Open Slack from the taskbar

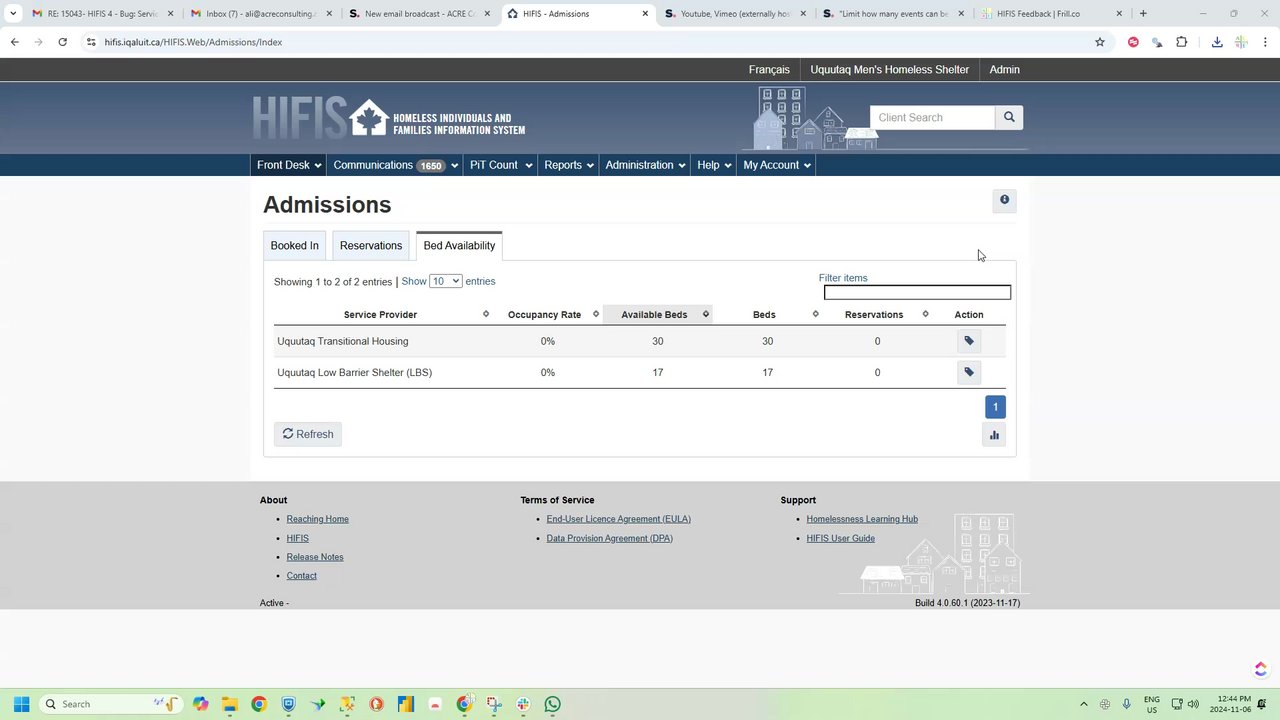click(523, 704)
